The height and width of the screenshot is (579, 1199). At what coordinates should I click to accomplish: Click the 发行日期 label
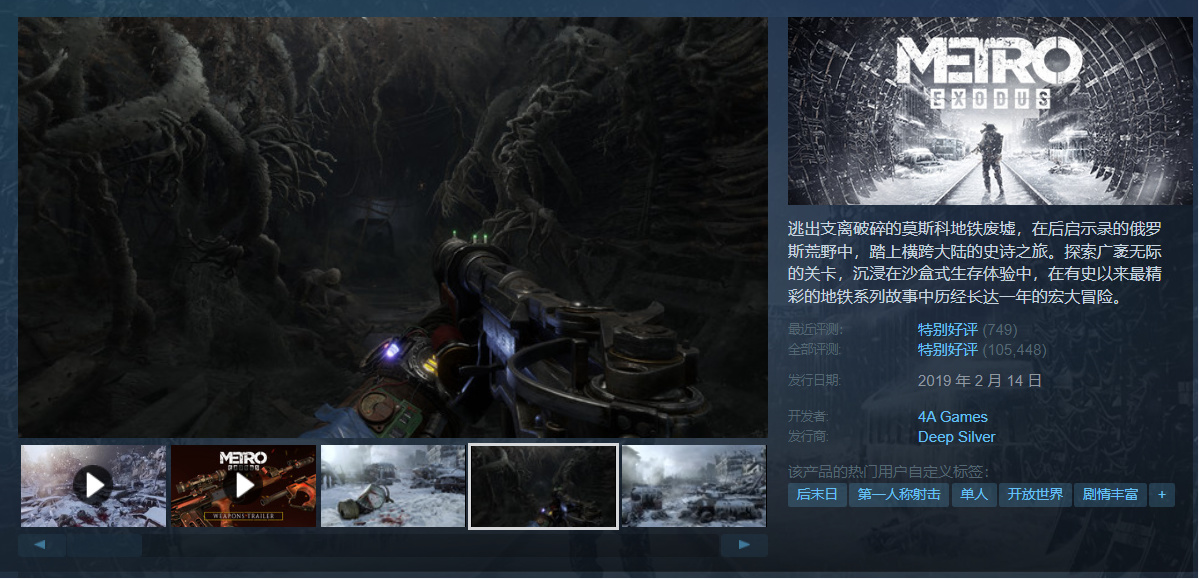815,380
